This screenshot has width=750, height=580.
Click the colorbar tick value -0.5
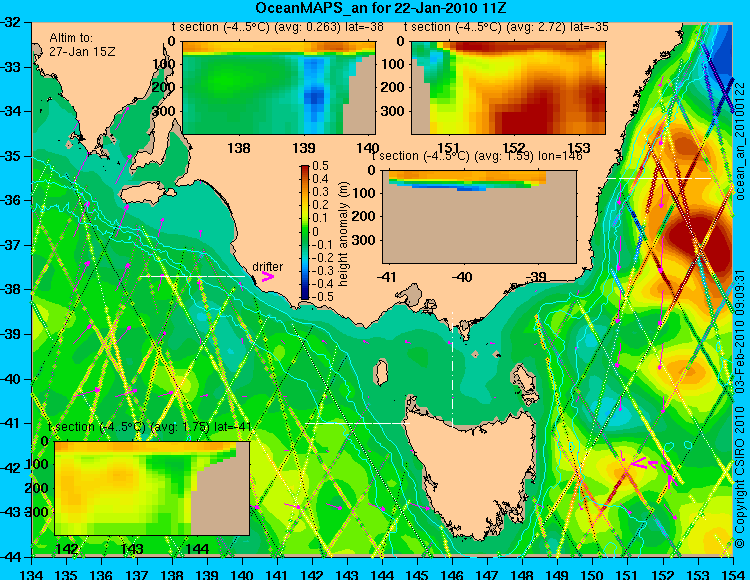pyautogui.click(x=320, y=297)
